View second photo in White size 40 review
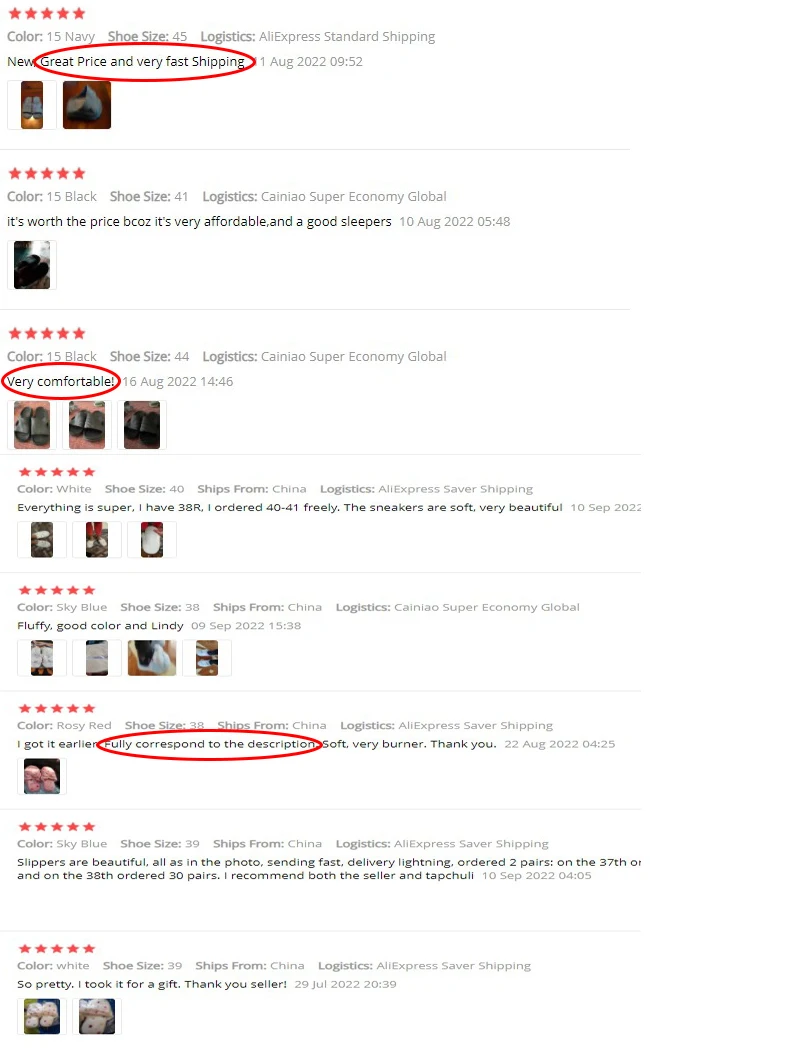The width and height of the screenshot is (800, 1049). pos(97,539)
